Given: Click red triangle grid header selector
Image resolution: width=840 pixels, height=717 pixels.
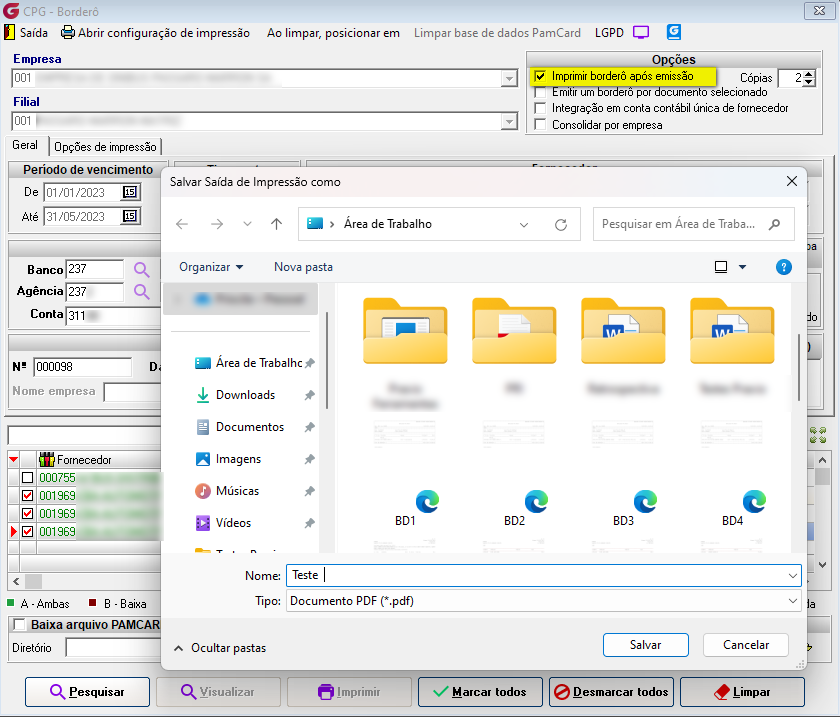Looking at the screenshot, I should click(x=14, y=459).
